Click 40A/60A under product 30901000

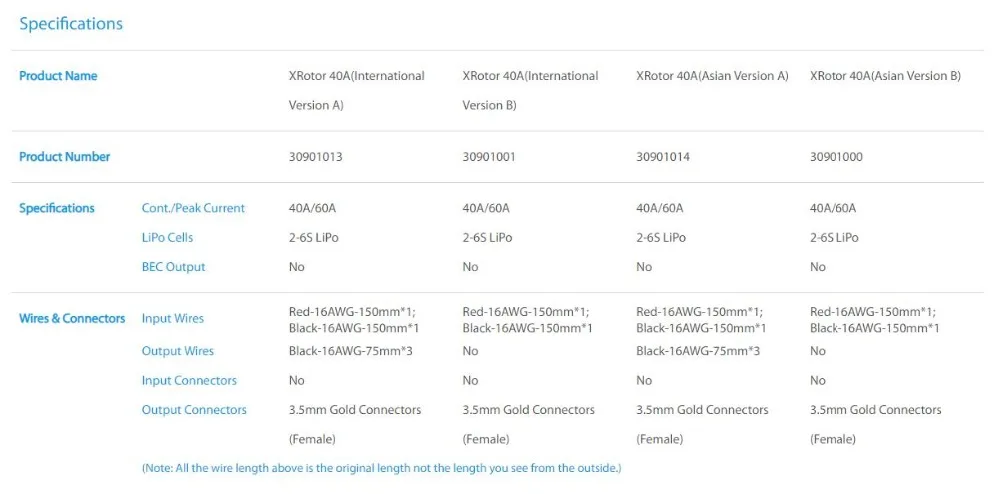[833, 208]
